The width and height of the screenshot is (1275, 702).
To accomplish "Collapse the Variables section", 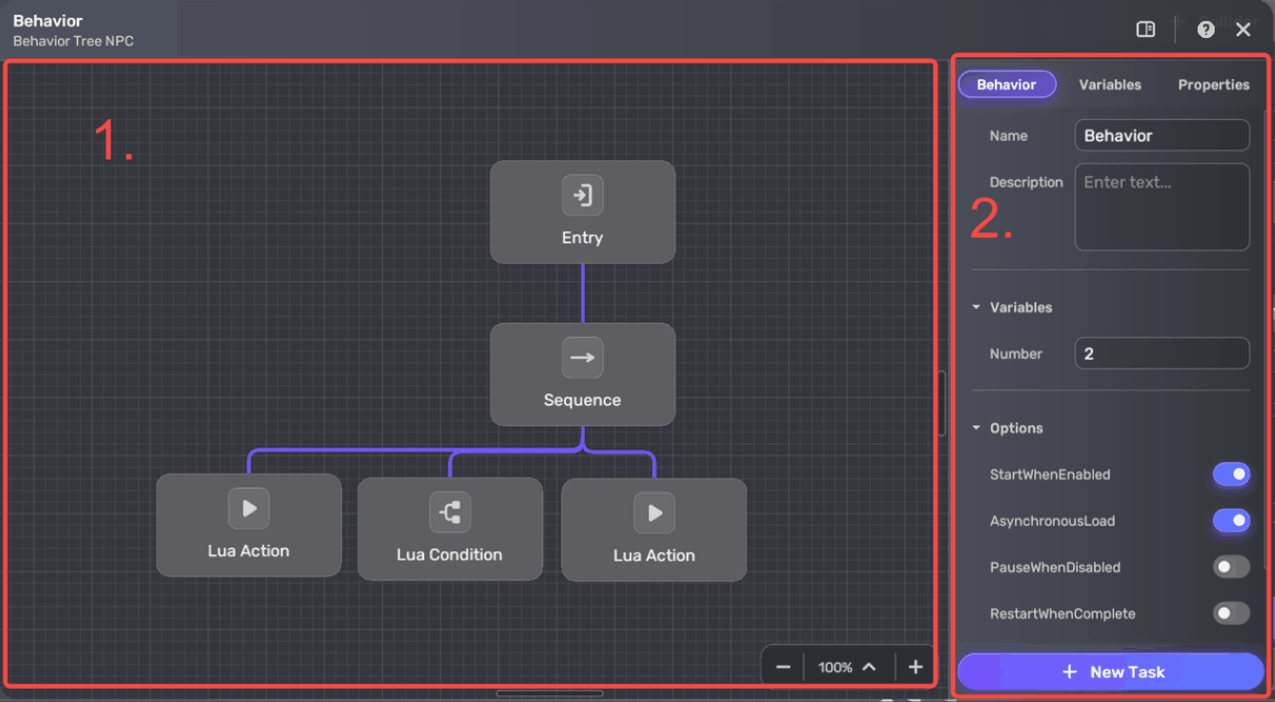I will (977, 307).
